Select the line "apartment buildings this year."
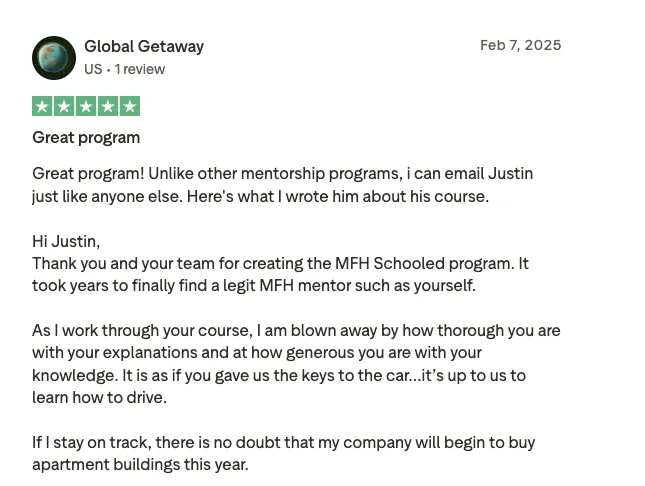This screenshot has width=645, height=486. coord(140,465)
